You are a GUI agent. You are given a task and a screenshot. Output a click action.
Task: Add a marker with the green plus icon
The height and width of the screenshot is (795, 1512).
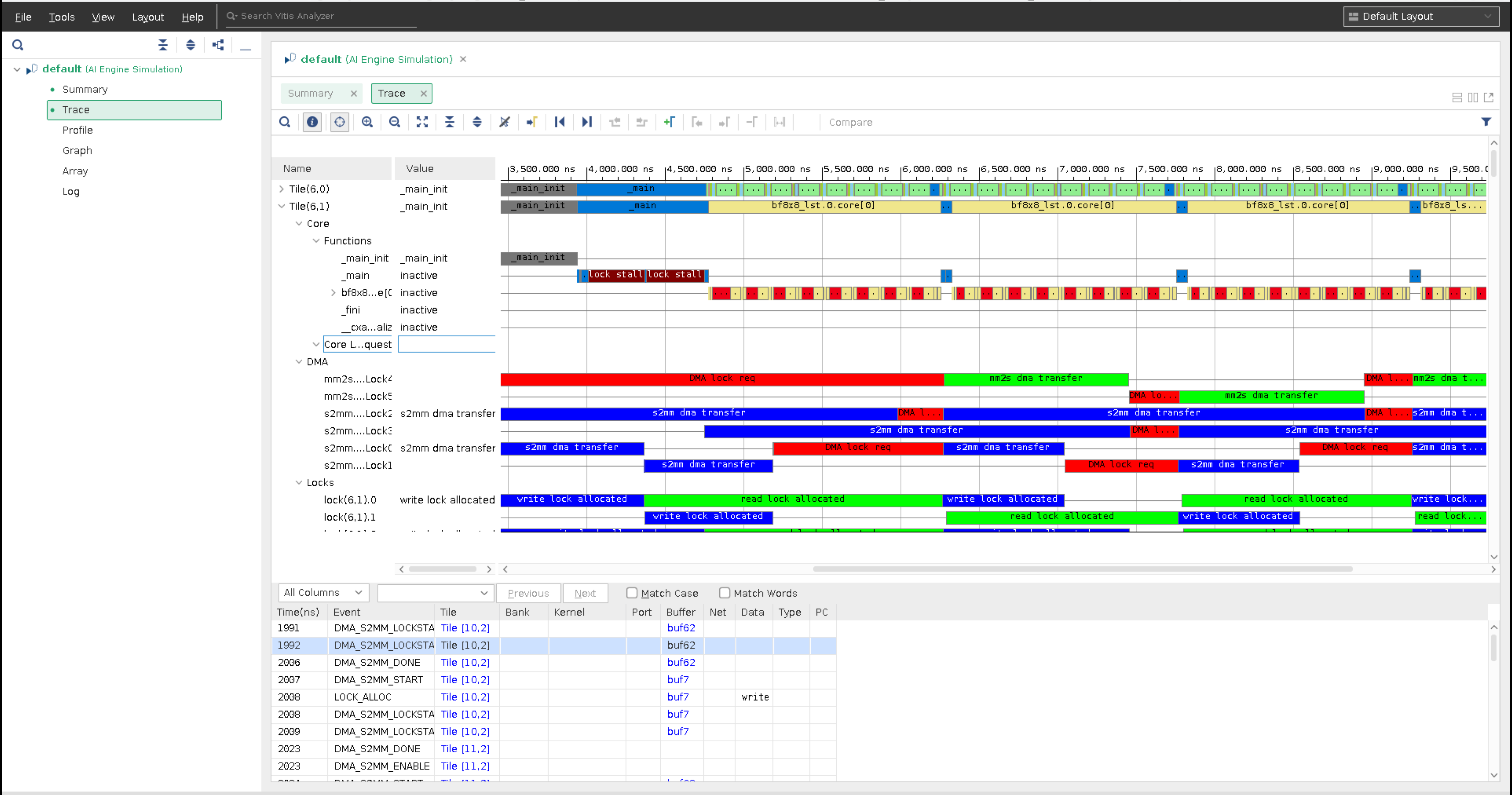coord(669,122)
